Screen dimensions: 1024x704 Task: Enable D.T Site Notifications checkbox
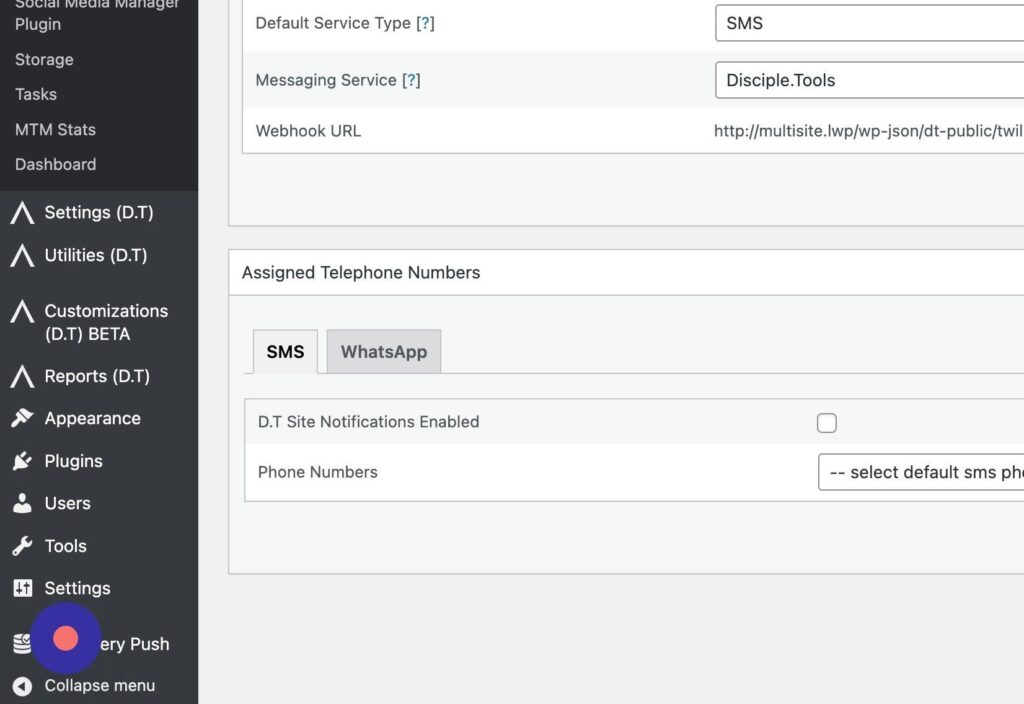(x=827, y=423)
